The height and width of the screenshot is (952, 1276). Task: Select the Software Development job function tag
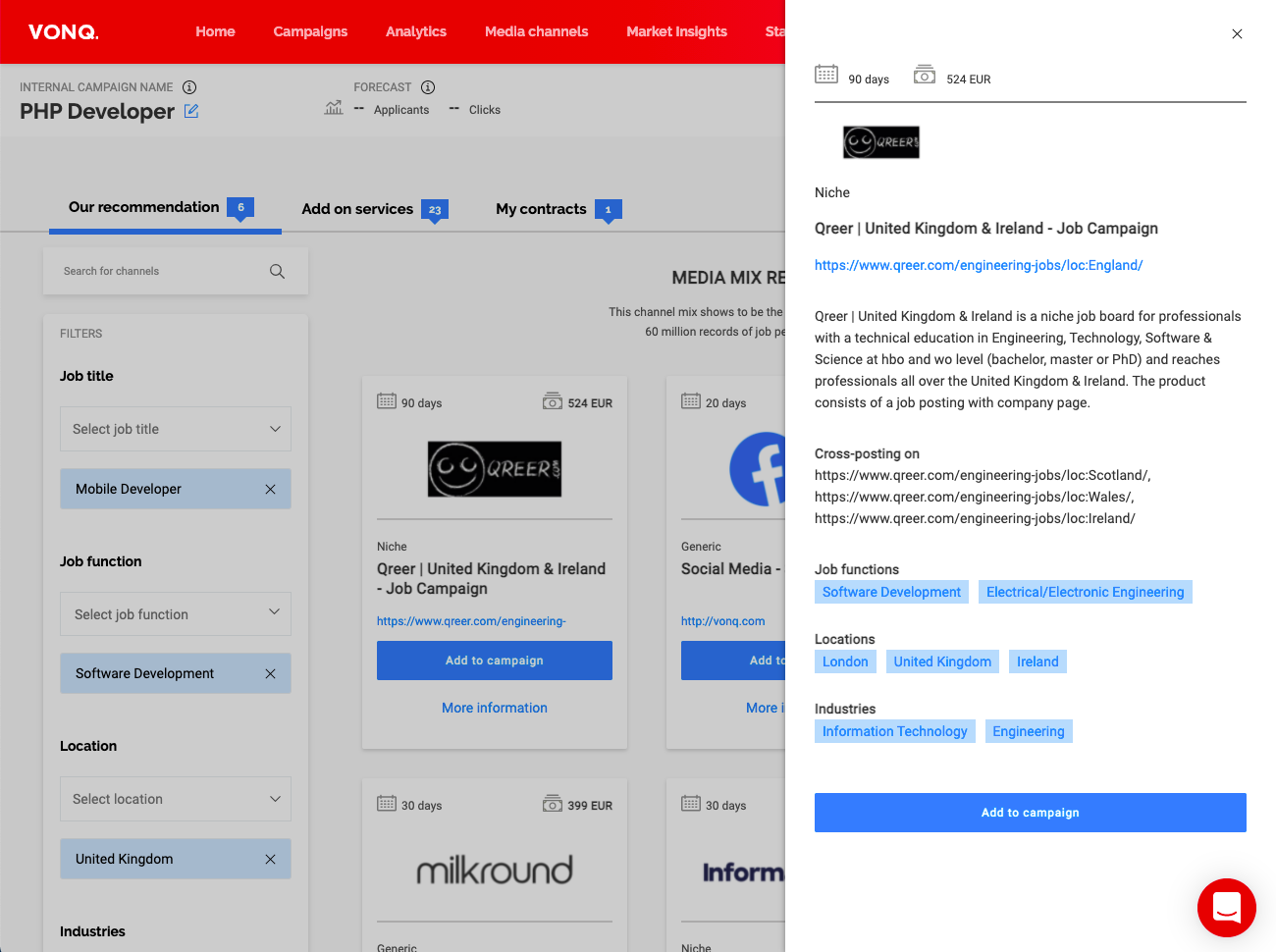click(891, 592)
